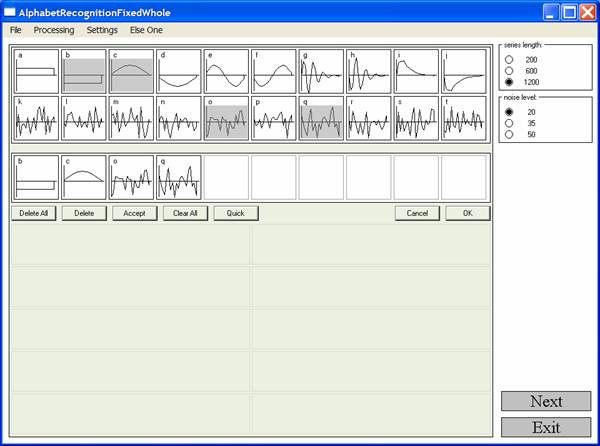Screen dimensions: 600x446
Task: Pick signal thumbnail 'e' sine wave
Action: point(226,72)
